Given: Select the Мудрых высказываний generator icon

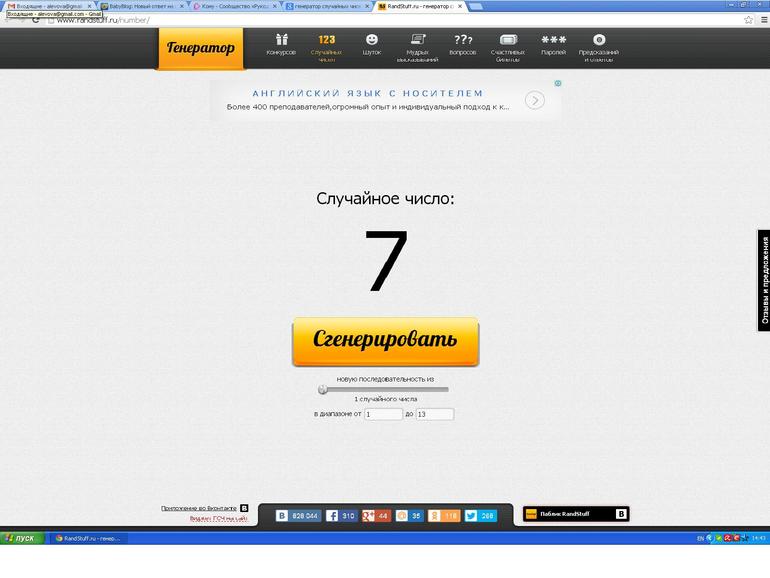Looking at the screenshot, I should (417, 45).
